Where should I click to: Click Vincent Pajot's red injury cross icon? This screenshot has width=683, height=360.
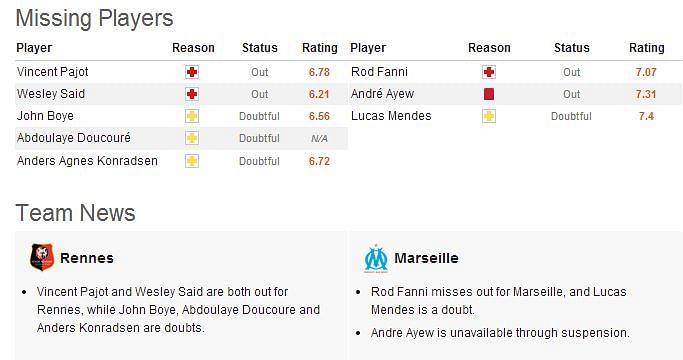coord(192,72)
